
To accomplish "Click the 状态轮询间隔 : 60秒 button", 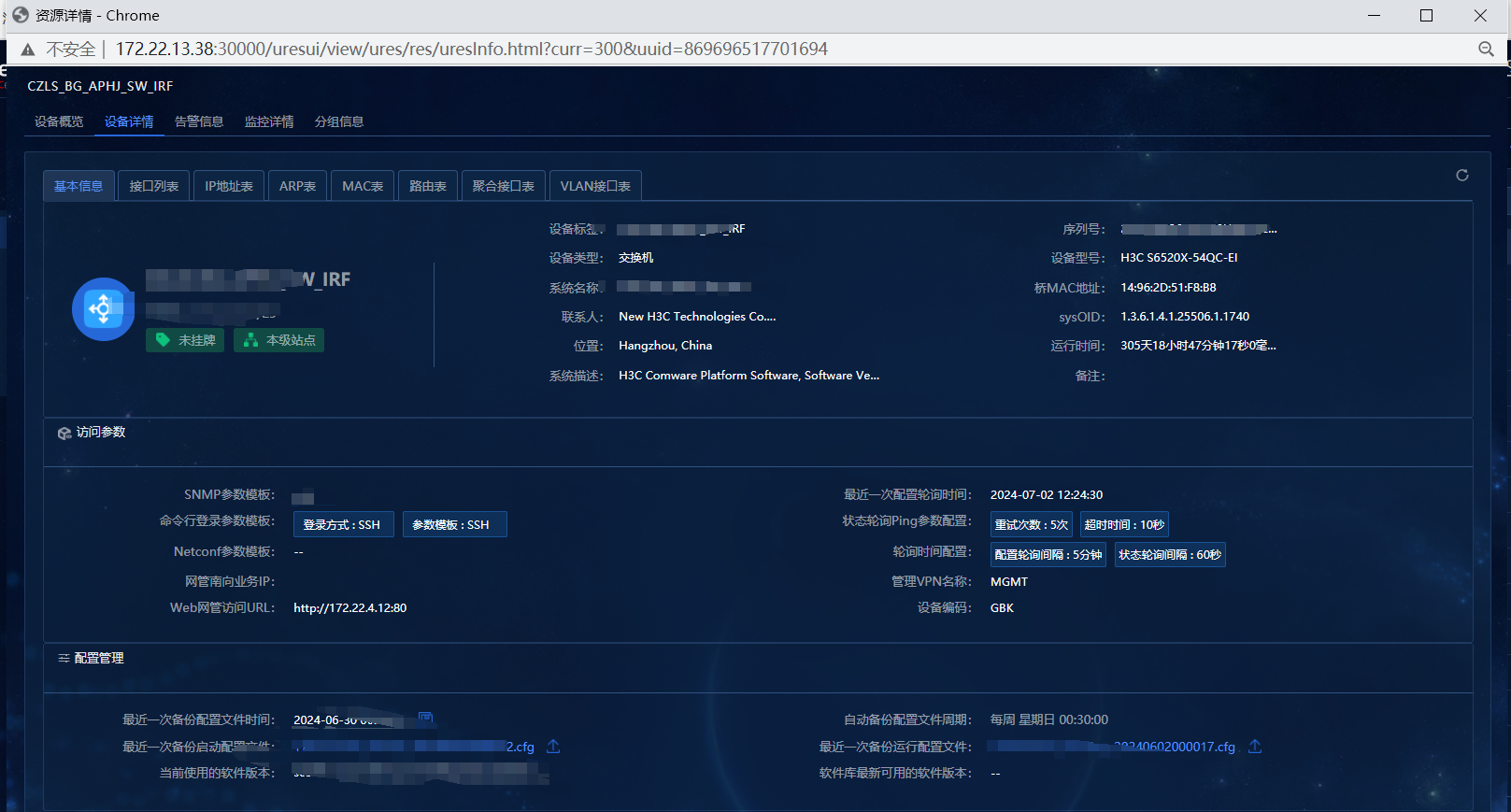I will 1170,554.
